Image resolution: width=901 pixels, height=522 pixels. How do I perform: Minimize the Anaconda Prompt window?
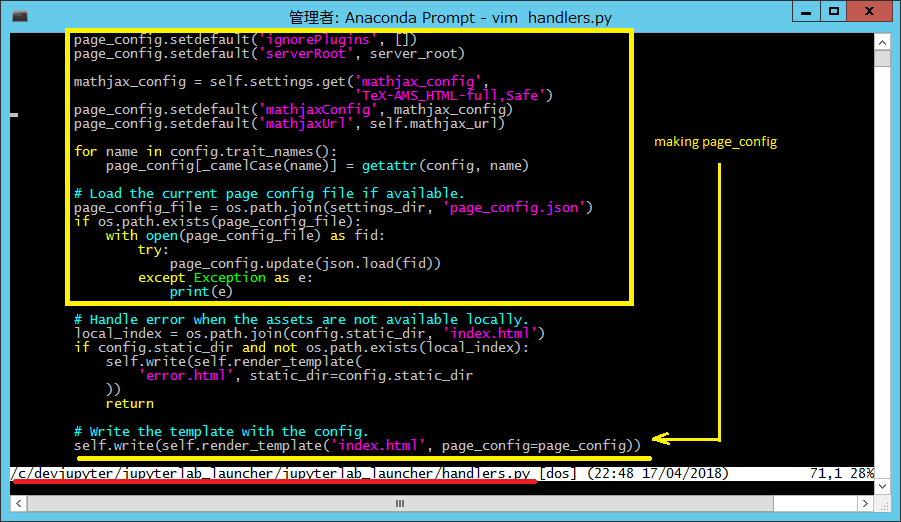point(806,12)
